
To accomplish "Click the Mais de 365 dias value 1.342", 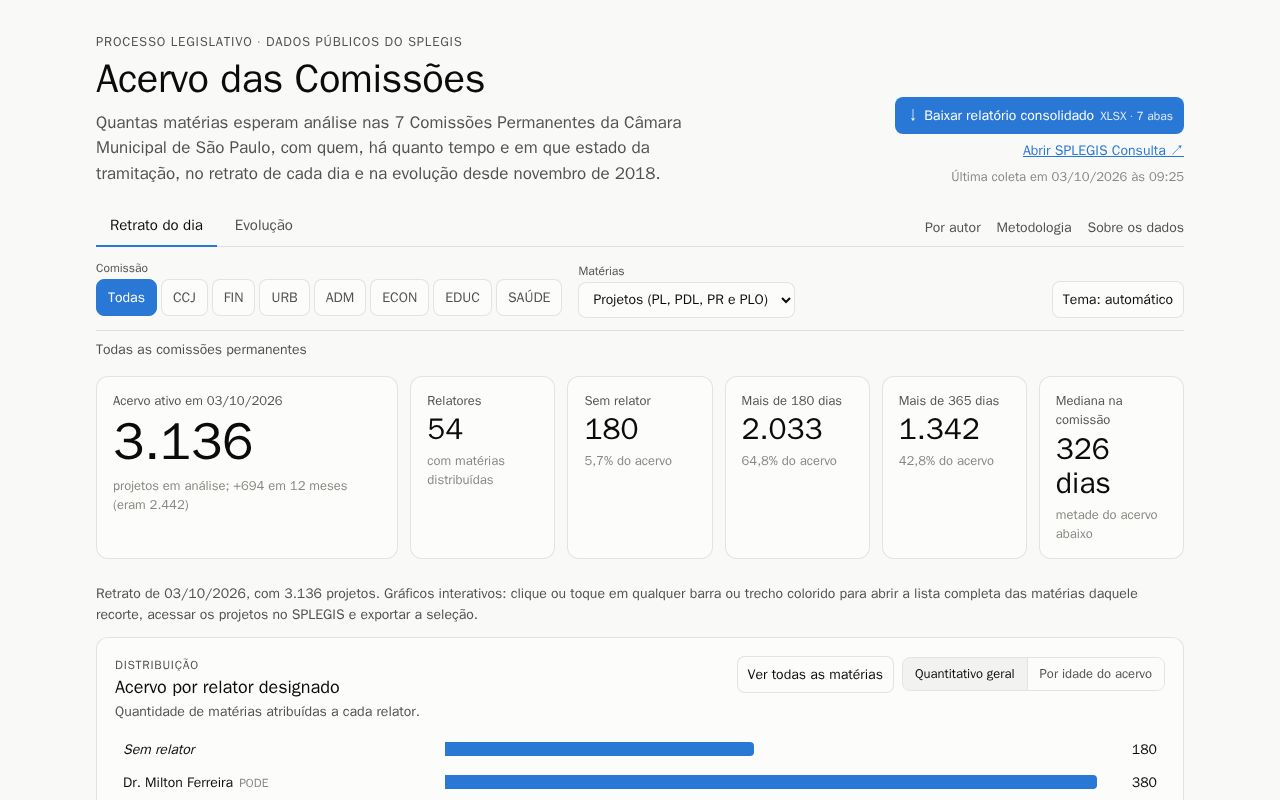I will click(x=939, y=429).
